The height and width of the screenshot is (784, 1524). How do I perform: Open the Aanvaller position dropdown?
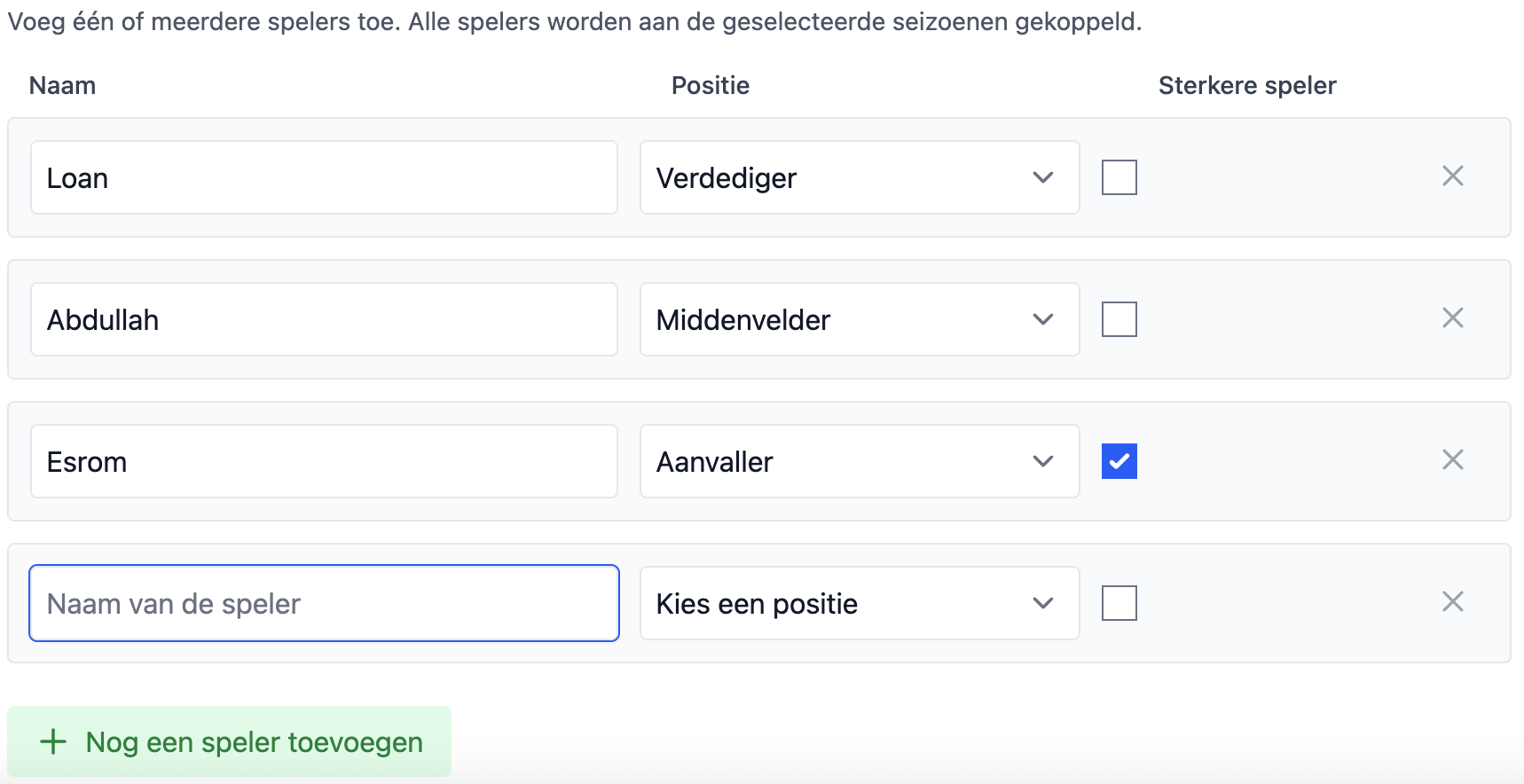coord(859,461)
